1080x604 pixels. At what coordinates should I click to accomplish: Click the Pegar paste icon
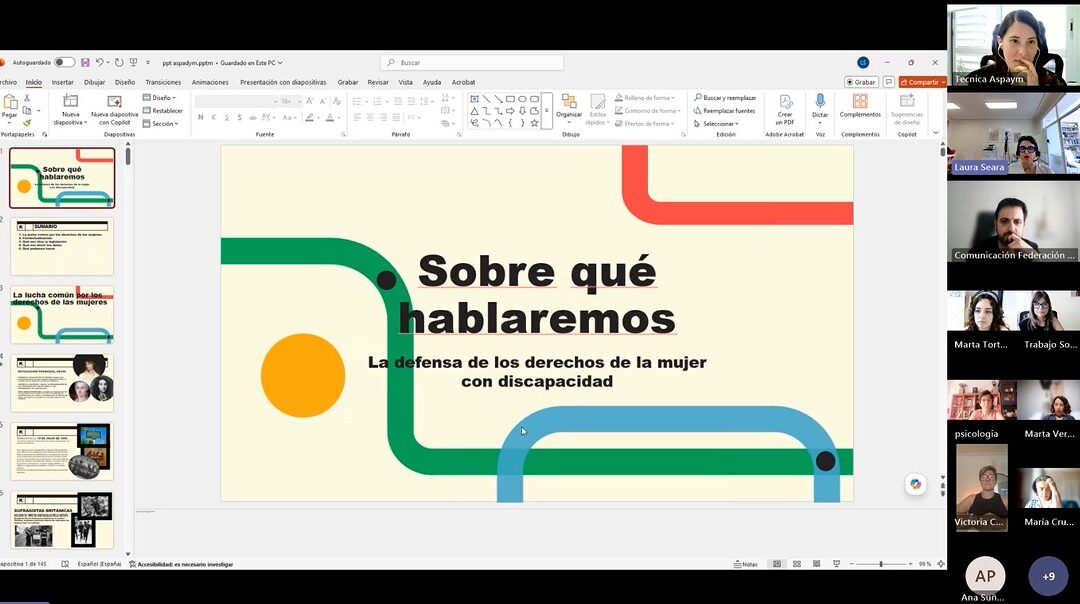coord(10,102)
